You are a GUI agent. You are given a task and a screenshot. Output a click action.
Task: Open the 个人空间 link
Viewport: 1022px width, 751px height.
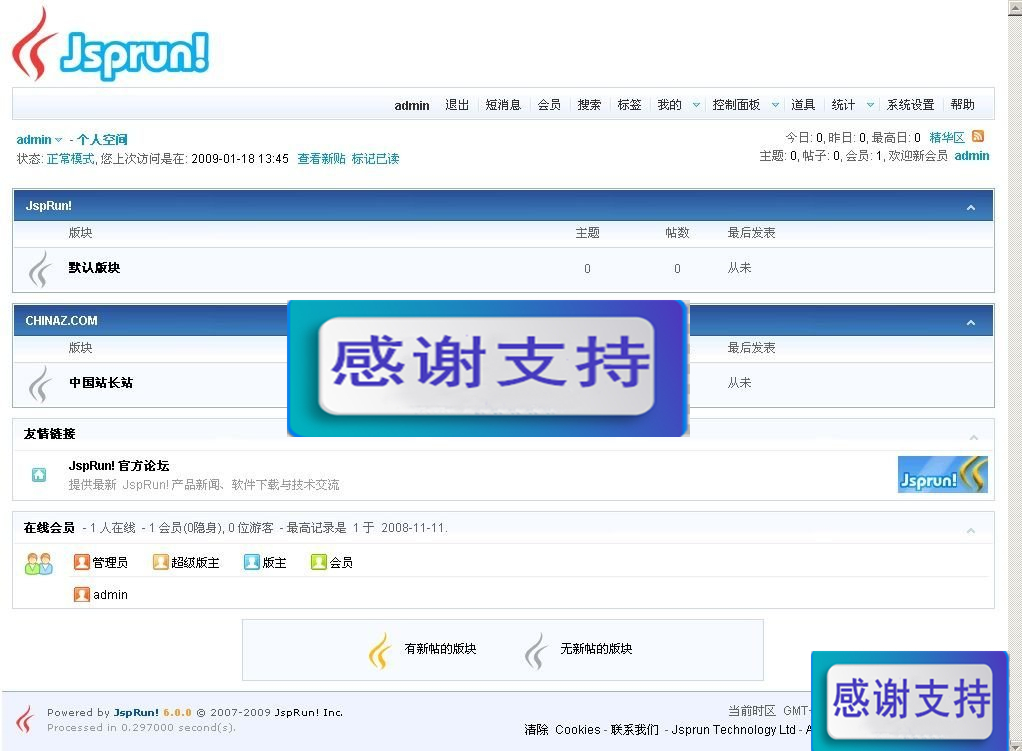tap(102, 140)
